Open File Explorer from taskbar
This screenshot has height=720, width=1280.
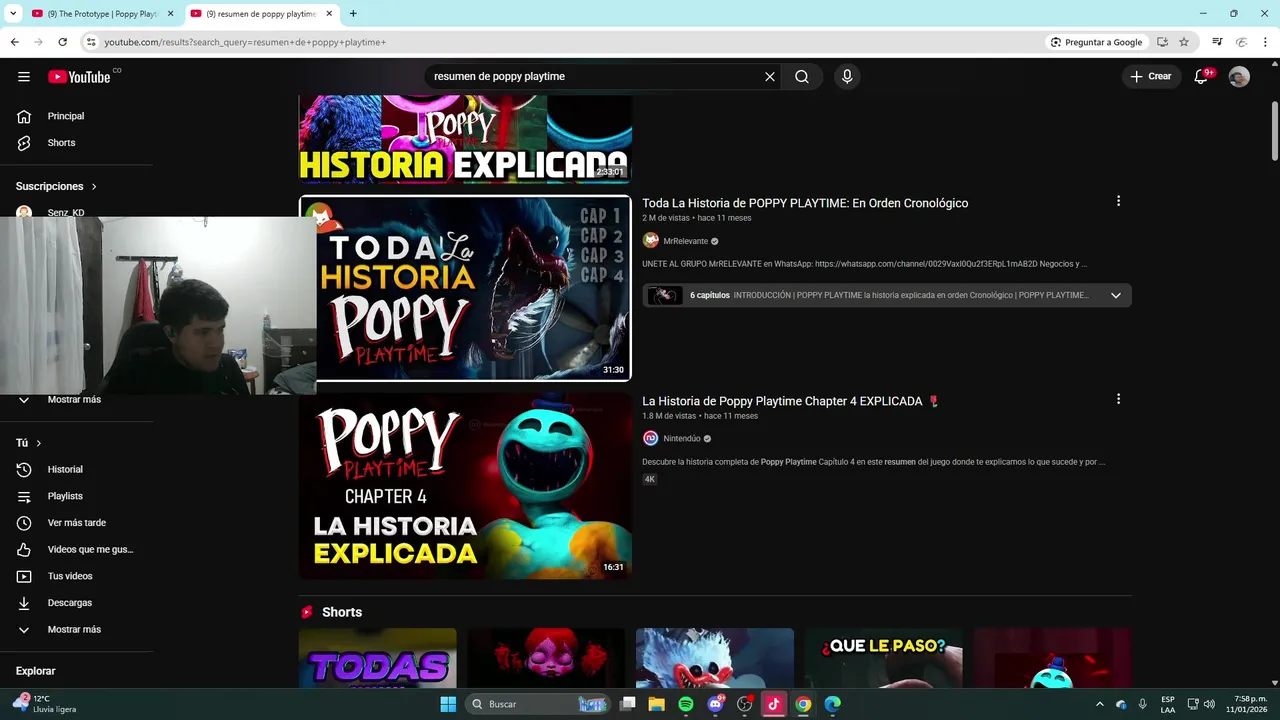click(657, 704)
